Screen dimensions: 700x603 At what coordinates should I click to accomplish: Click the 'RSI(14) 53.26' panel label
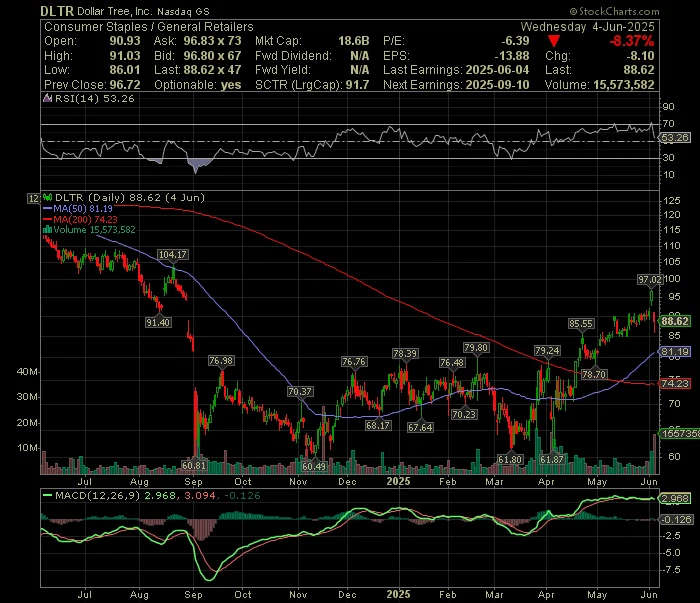click(x=94, y=99)
